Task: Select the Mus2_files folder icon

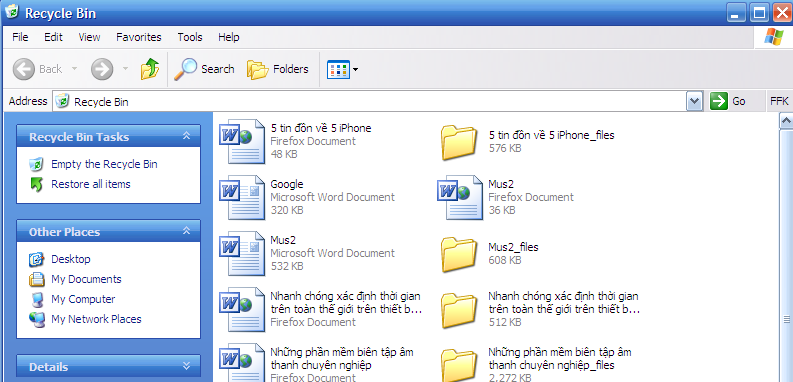Action: tap(459, 255)
